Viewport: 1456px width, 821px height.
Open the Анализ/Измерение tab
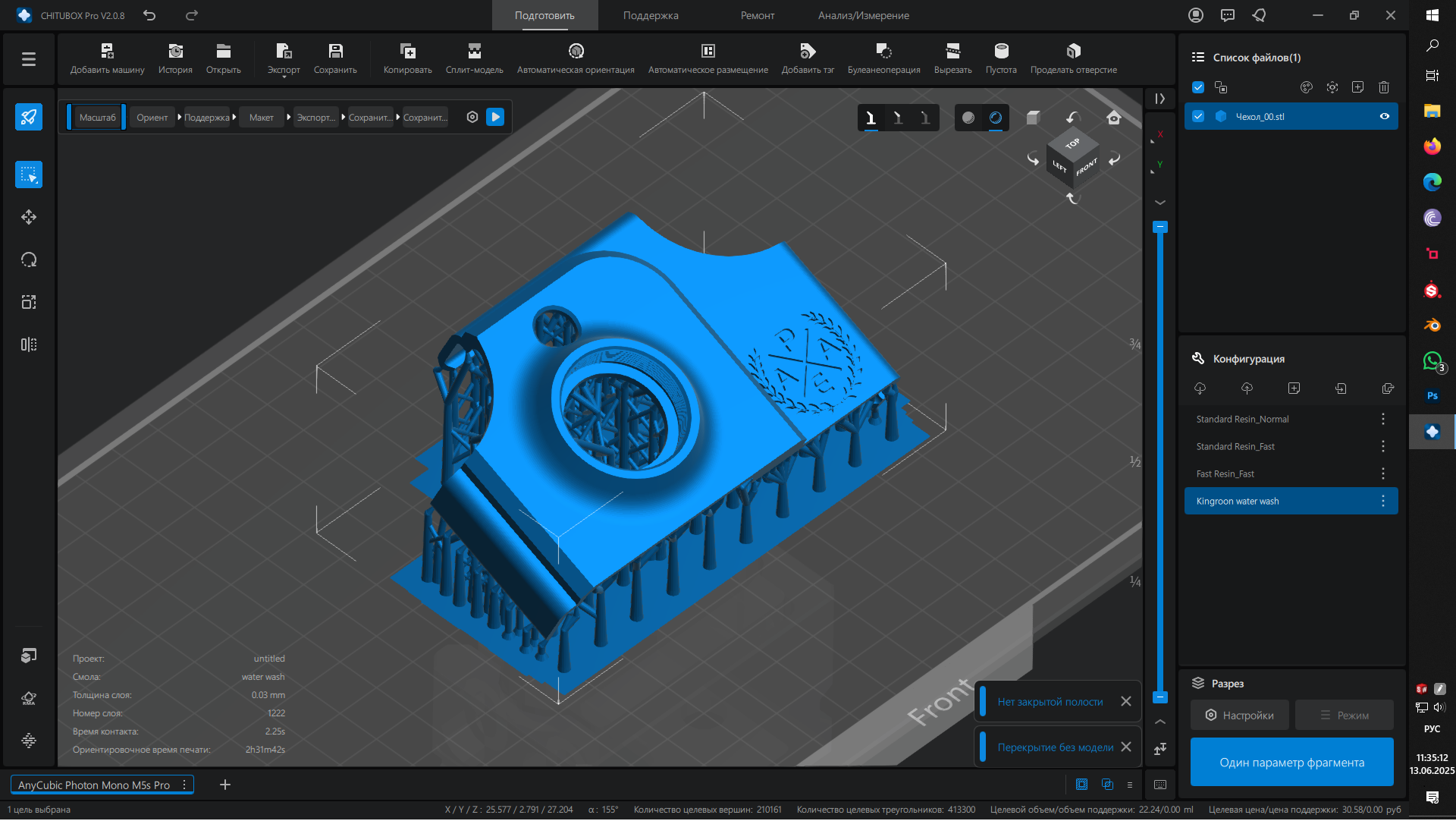[863, 16]
